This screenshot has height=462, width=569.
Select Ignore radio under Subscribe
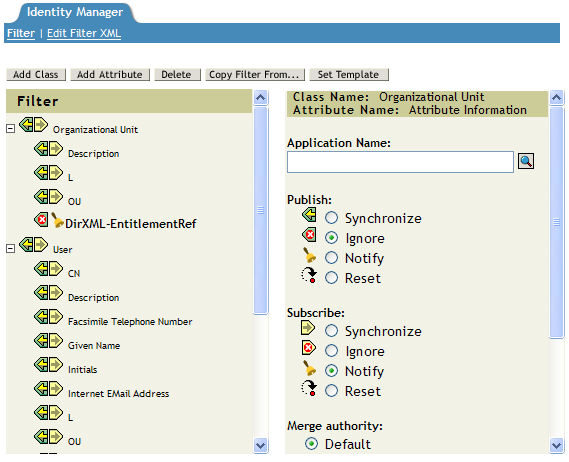pyautogui.click(x=331, y=351)
